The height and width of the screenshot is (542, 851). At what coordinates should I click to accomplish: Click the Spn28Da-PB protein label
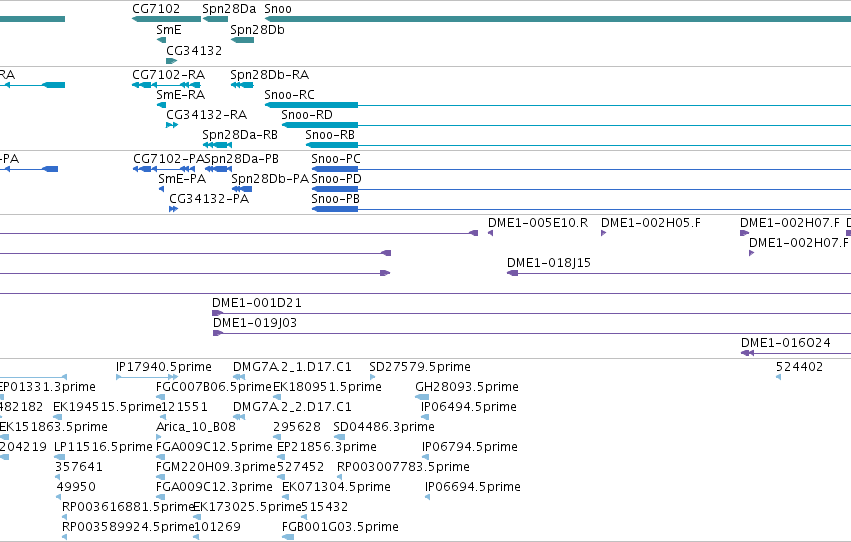(x=242, y=159)
